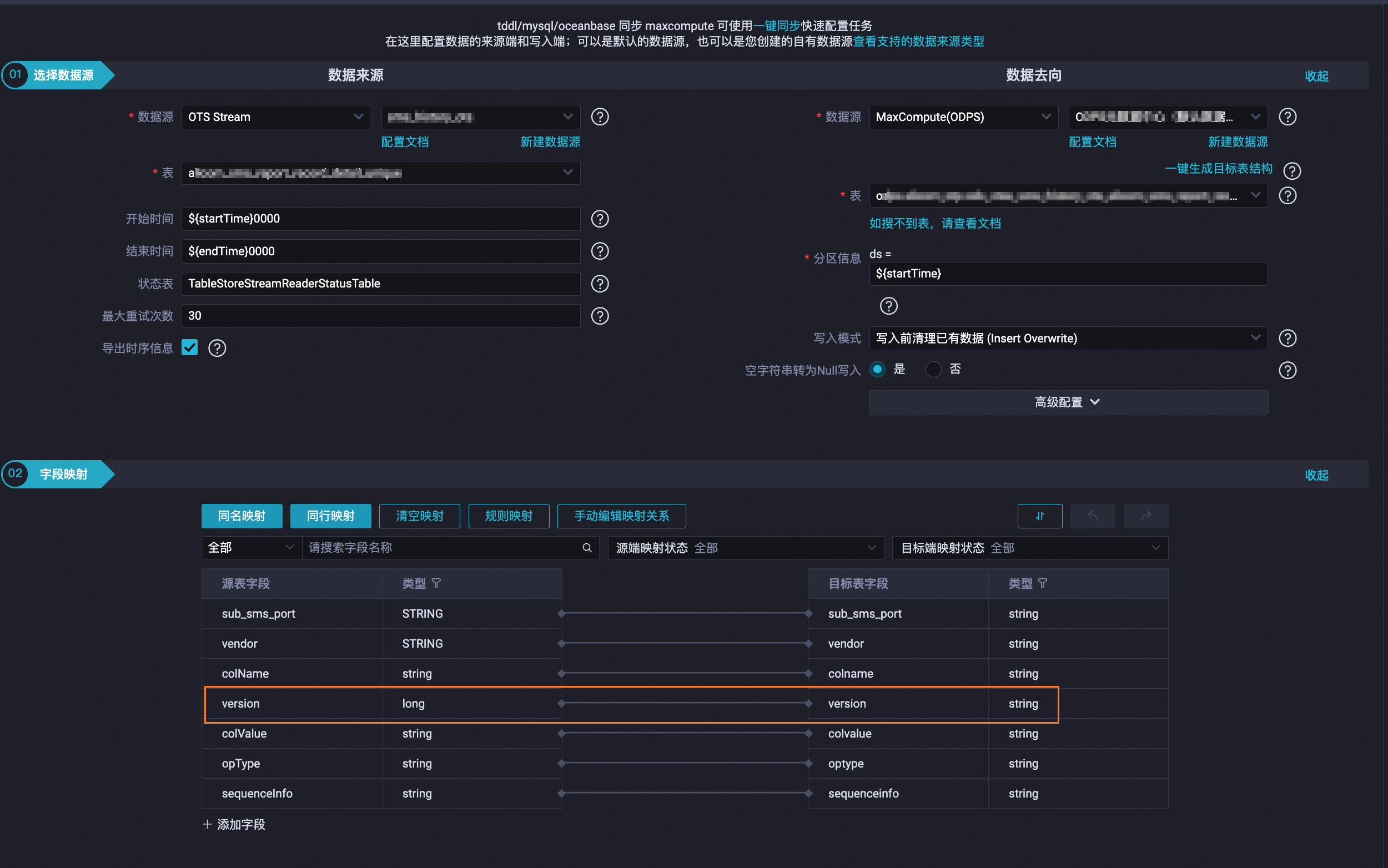Click the 同行映射 mapping tab

pyautogui.click(x=330, y=516)
